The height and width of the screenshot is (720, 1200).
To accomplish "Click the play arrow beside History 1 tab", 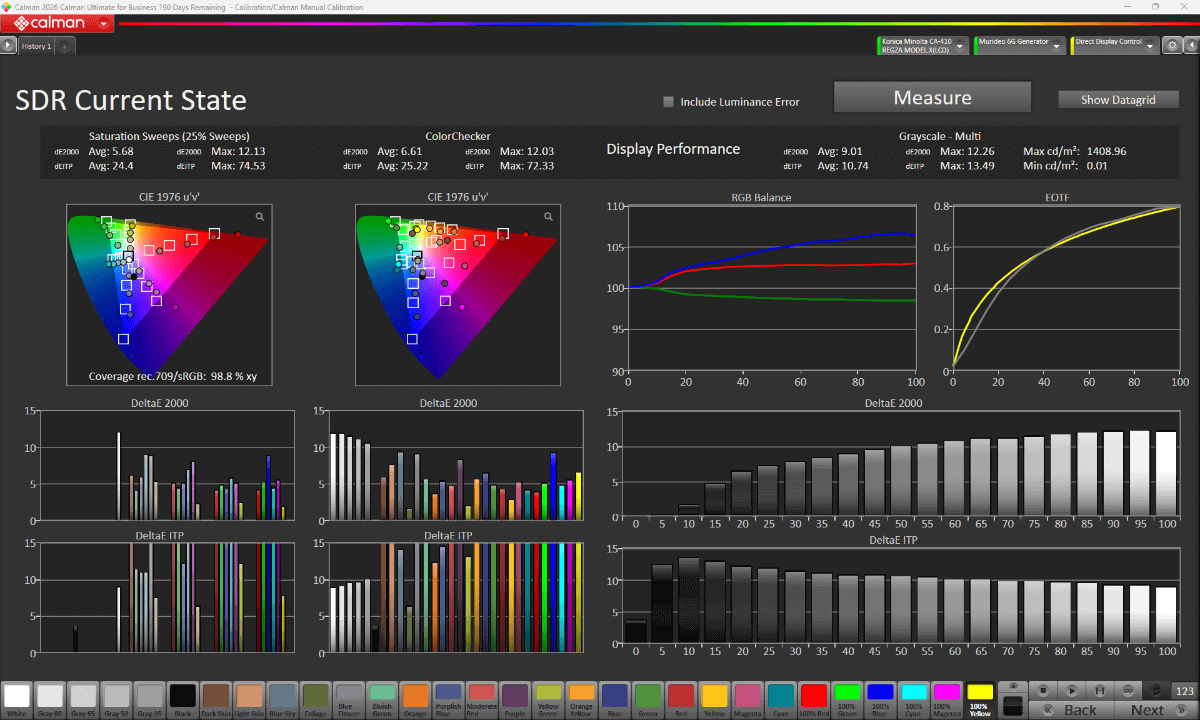I will point(8,45).
